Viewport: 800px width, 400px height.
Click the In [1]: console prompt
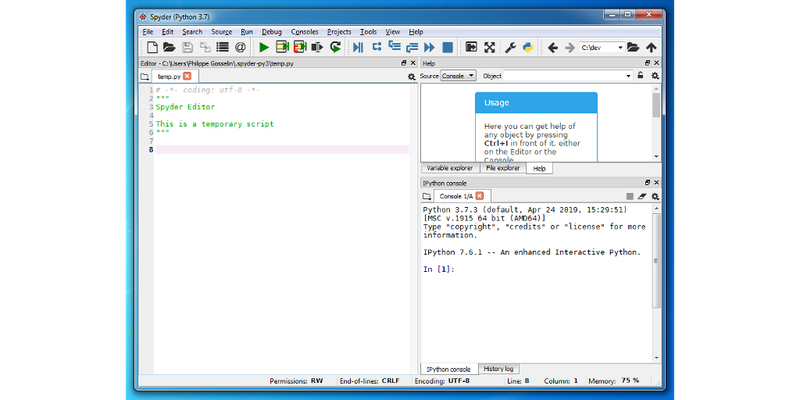[439, 269]
